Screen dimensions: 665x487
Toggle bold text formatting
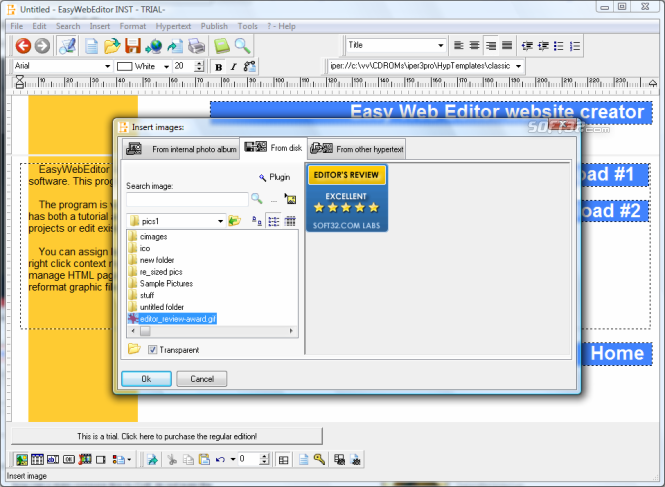click(218, 67)
